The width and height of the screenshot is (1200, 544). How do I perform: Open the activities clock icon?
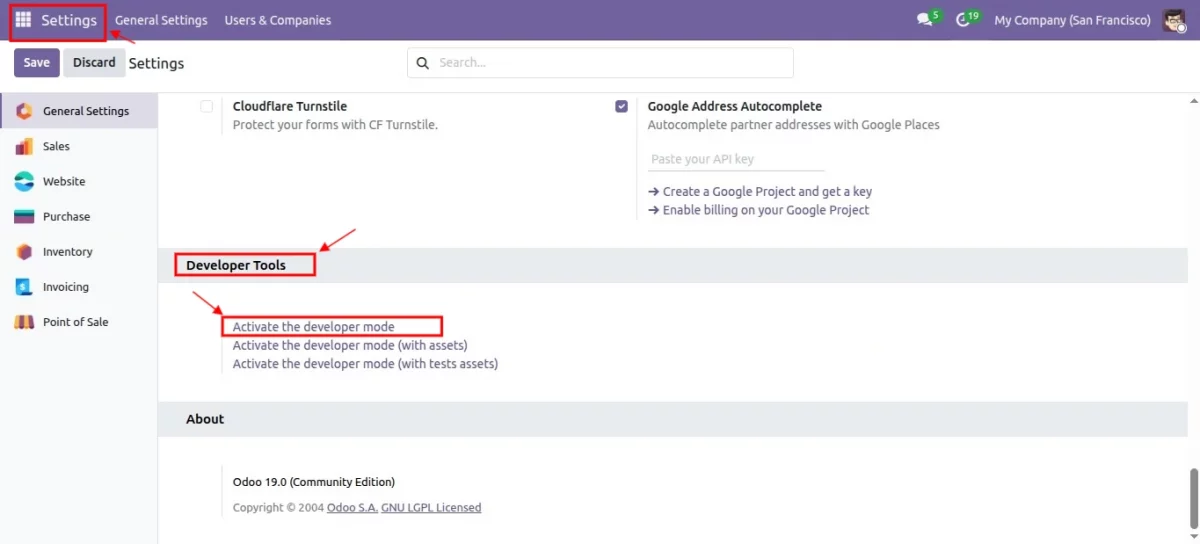(963, 20)
